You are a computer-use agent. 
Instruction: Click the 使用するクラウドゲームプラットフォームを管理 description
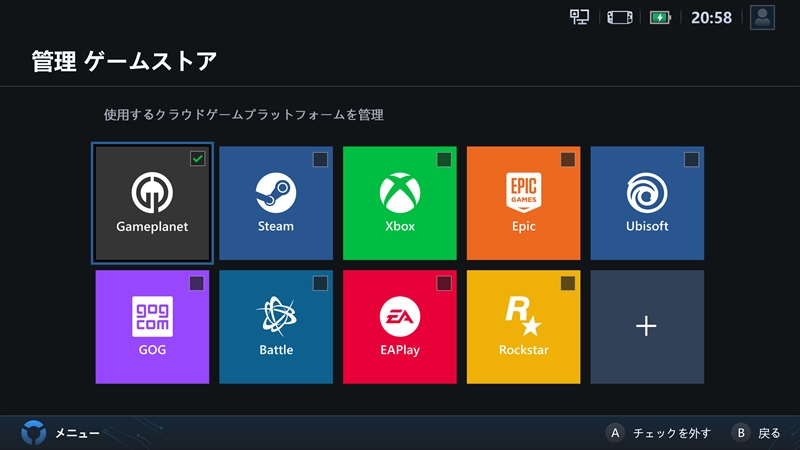[x=243, y=115]
